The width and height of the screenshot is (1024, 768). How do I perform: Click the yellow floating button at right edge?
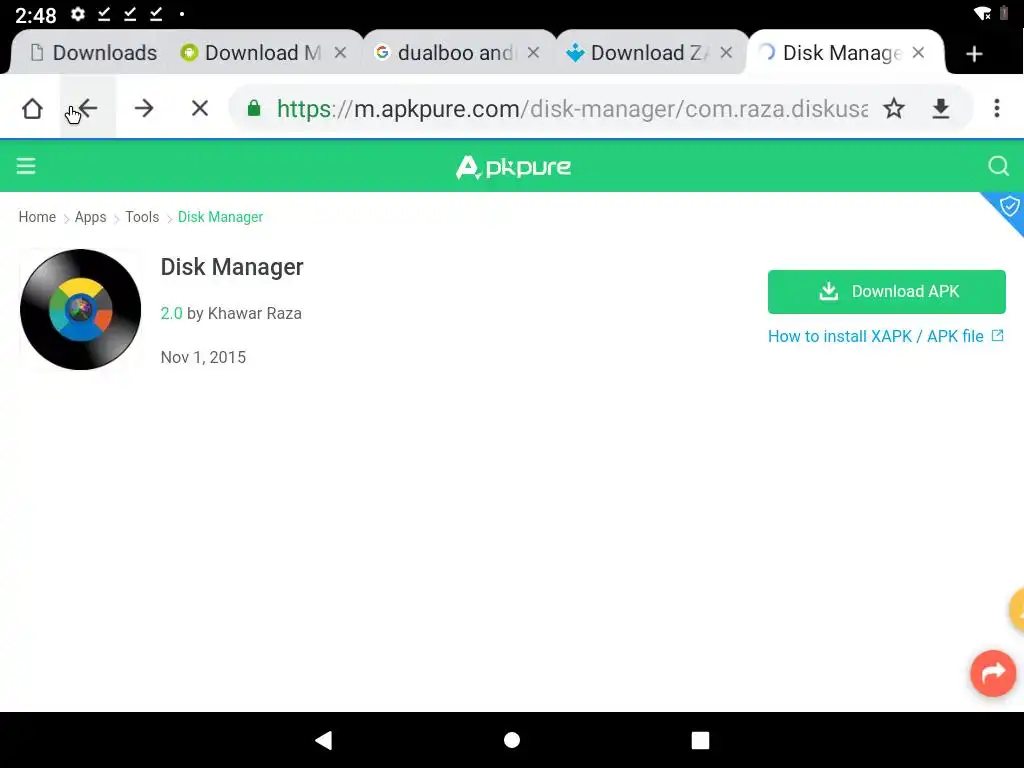(1017, 610)
